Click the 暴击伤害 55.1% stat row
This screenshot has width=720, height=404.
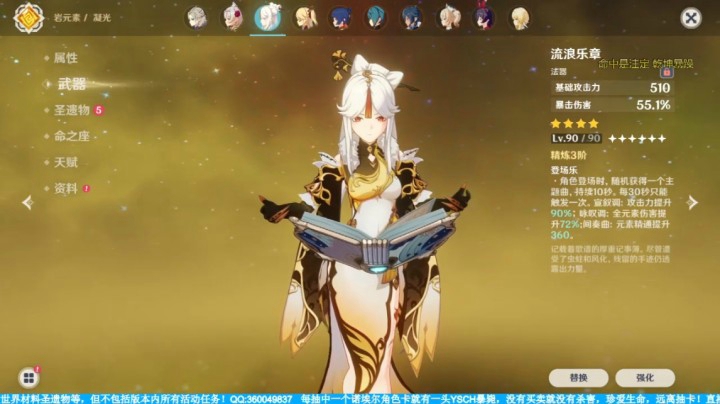coord(612,105)
